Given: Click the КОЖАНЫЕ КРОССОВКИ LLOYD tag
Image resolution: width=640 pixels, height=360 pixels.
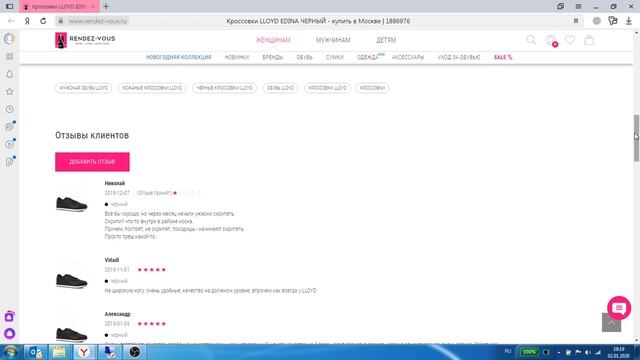Looking at the screenshot, I should tap(152, 88).
